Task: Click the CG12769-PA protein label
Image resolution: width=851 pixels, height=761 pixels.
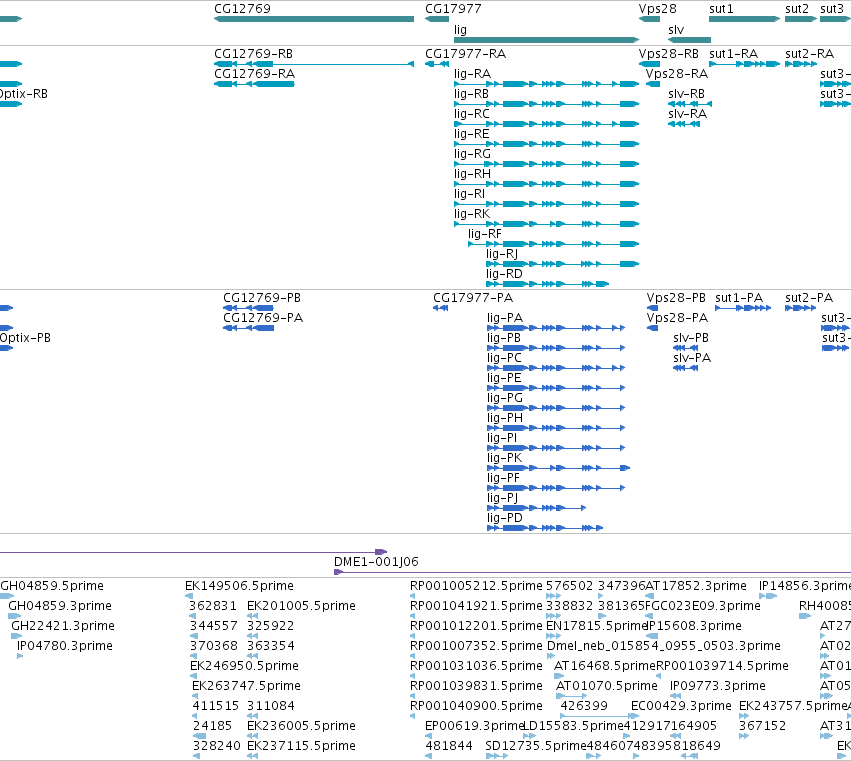Action: 263,318
